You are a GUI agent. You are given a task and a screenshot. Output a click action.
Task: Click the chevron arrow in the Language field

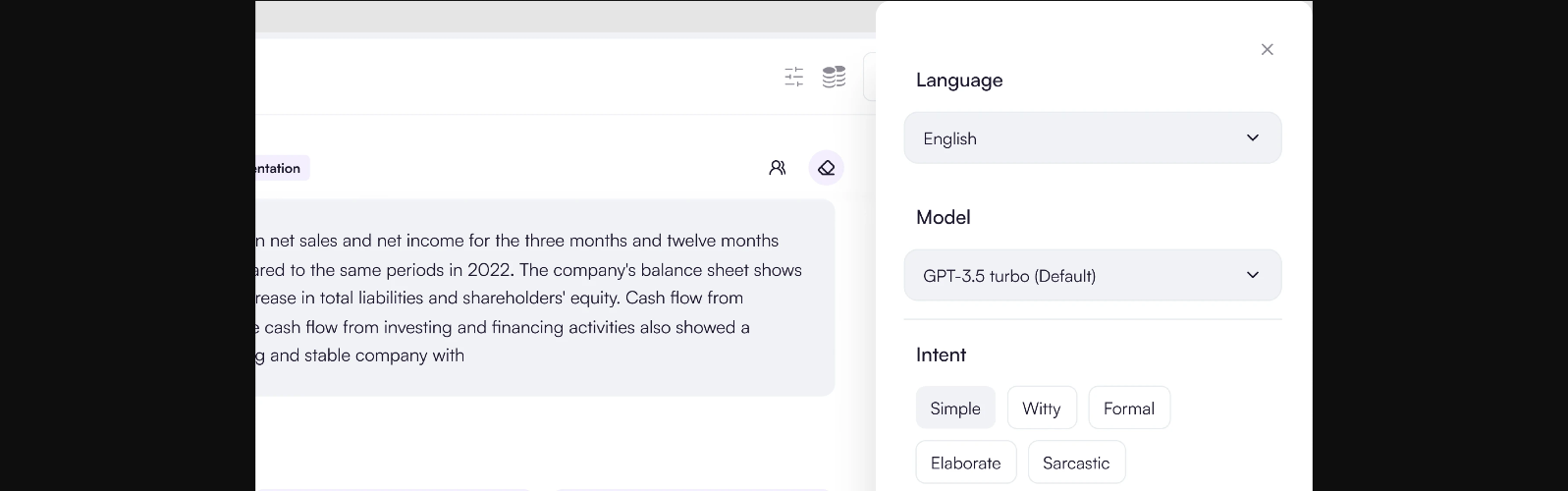click(1252, 137)
